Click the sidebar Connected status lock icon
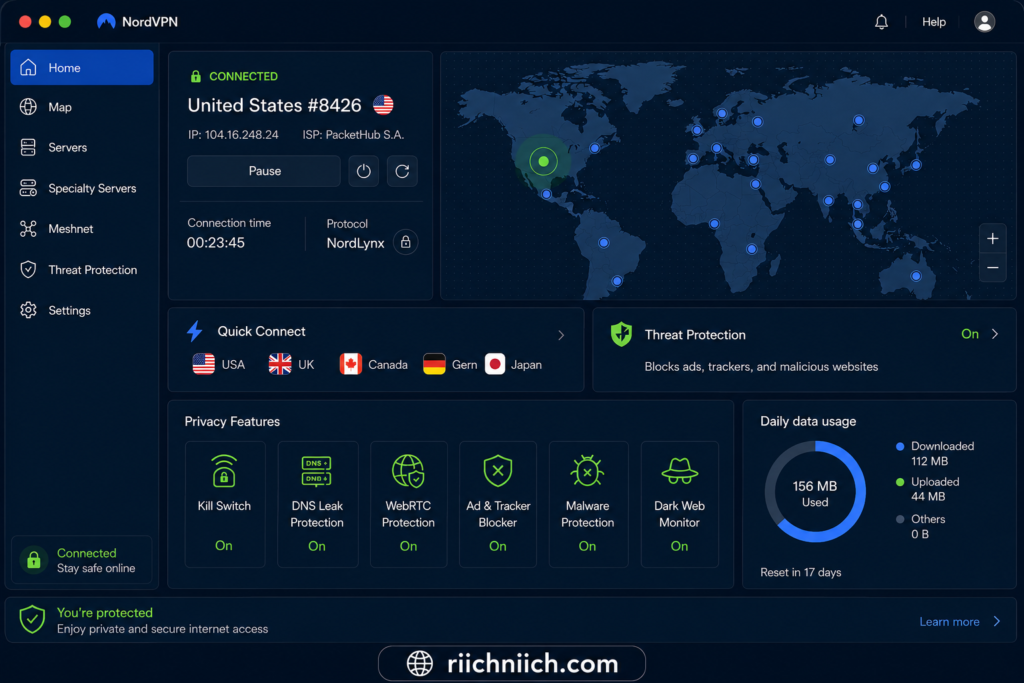The width and height of the screenshot is (1024, 683). click(x=34, y=560)
